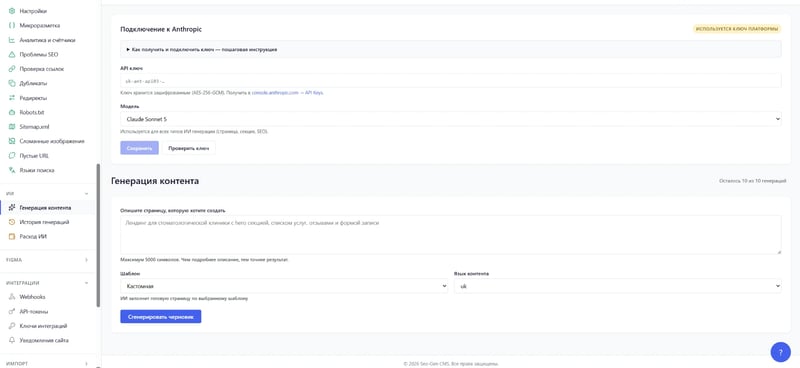
Task: Follow the console.anthropic.com API Keys link
Action: [287, 93]
